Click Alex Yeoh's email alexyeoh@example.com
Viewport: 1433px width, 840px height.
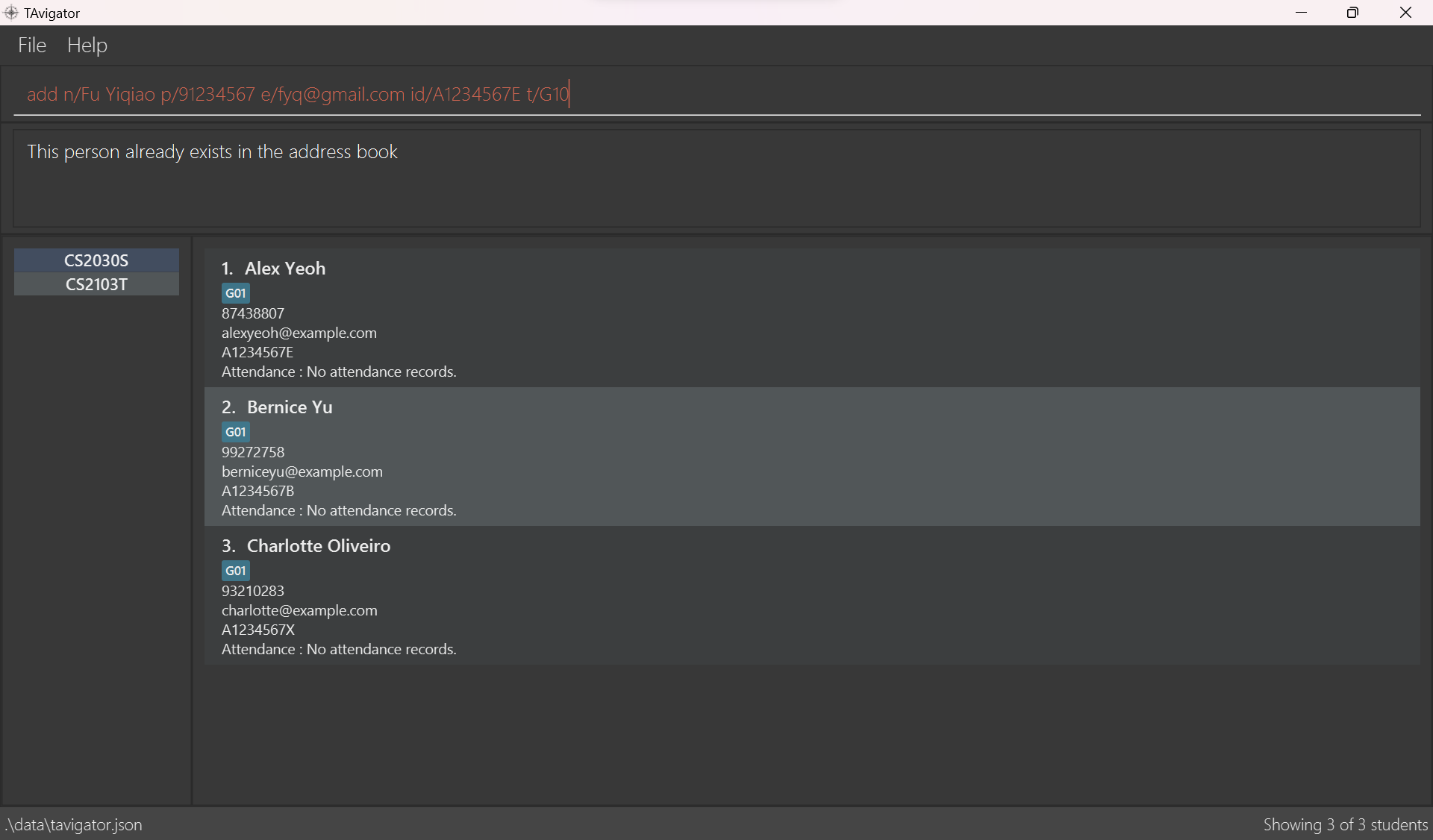pyautogui.click(x=299, y=333)
